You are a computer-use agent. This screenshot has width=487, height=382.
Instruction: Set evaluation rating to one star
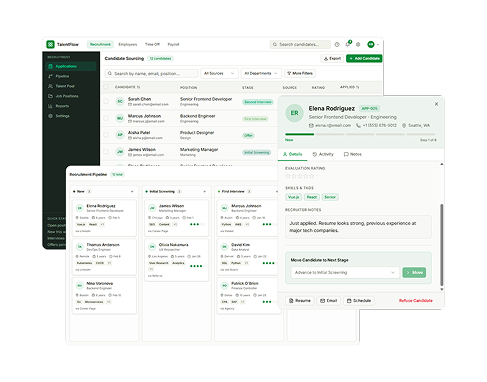(x=288, y=176)
